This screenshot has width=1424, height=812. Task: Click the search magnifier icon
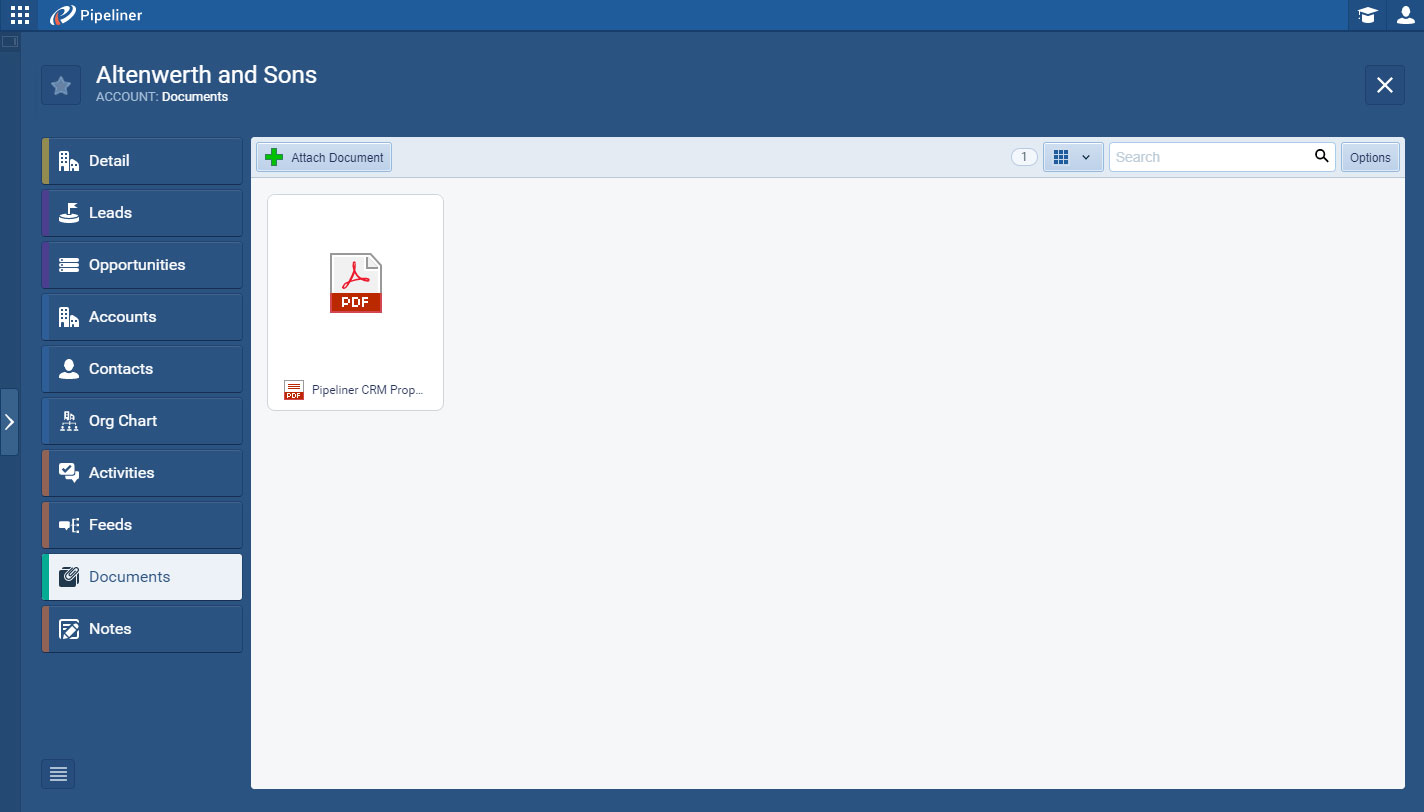[x=1321, y=156]
